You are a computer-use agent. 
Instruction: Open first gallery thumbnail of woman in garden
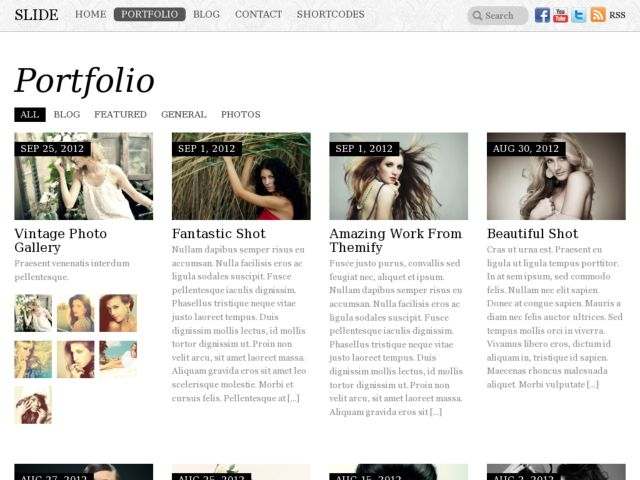click(33, 313)
